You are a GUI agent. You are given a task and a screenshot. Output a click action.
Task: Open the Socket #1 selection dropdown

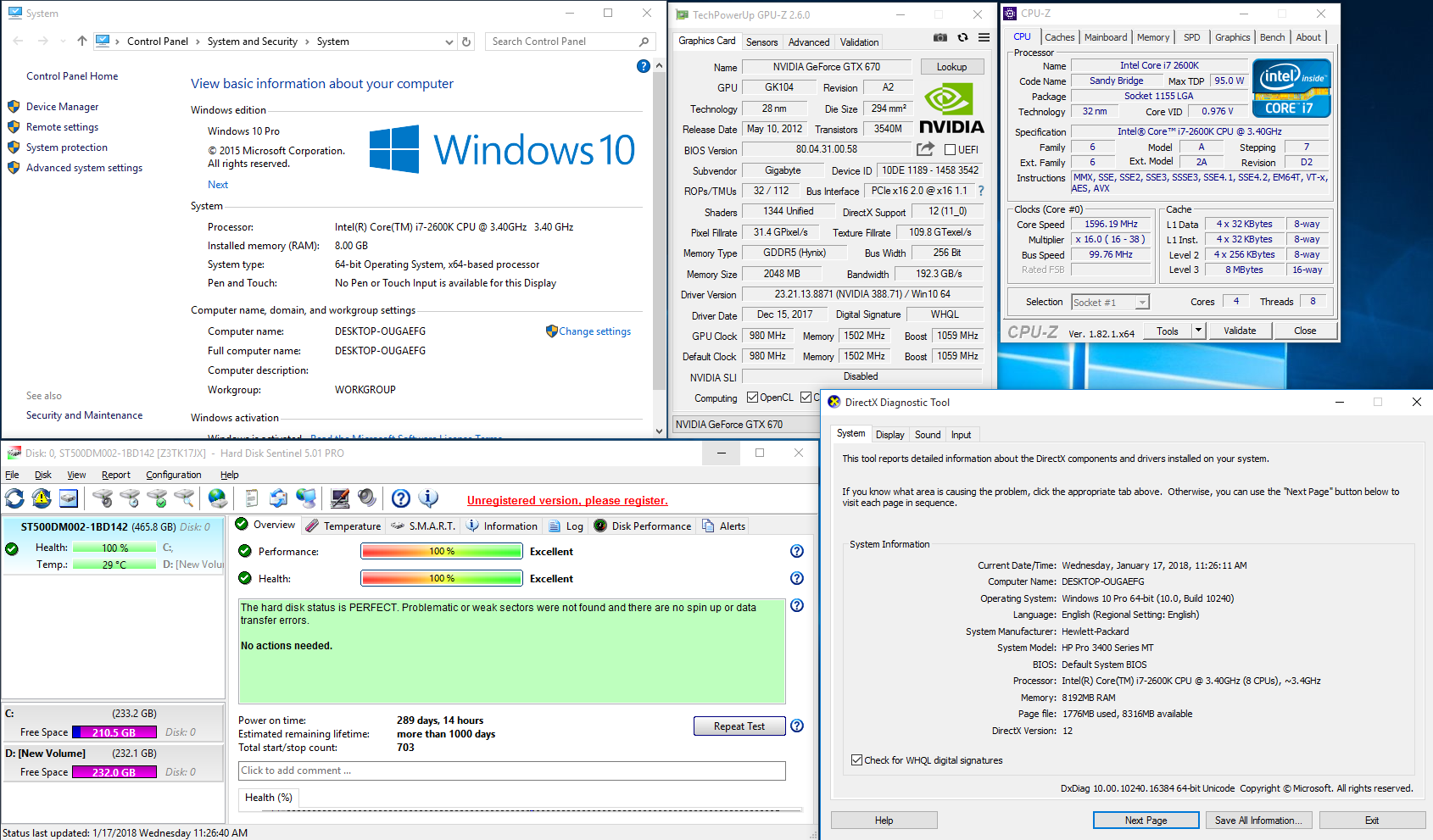click(1142, 303)
